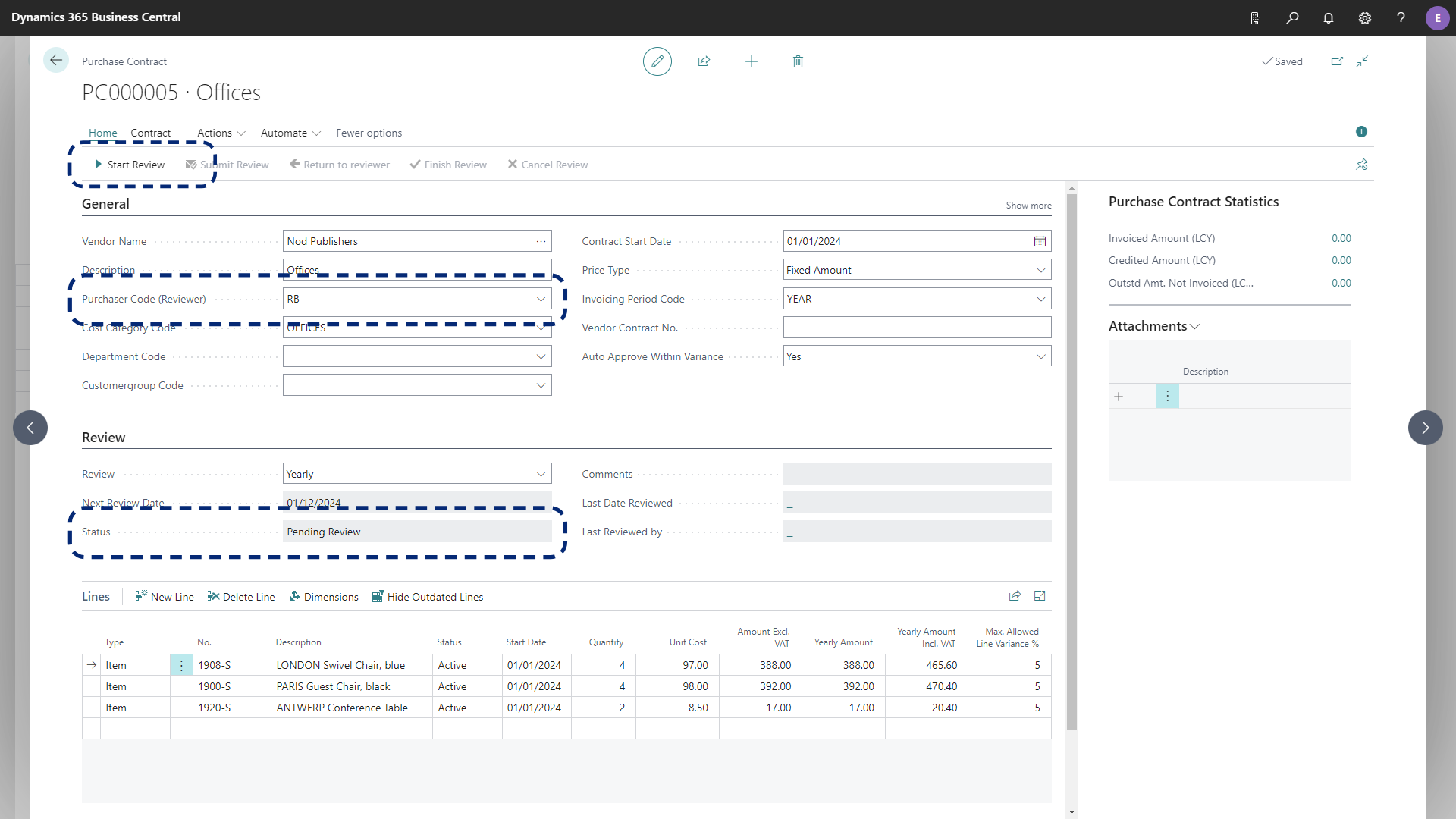This screenshot has height=819, width=1456.
Task: Click the Credited Amount (LCY) value
Action: [1341, 260]
